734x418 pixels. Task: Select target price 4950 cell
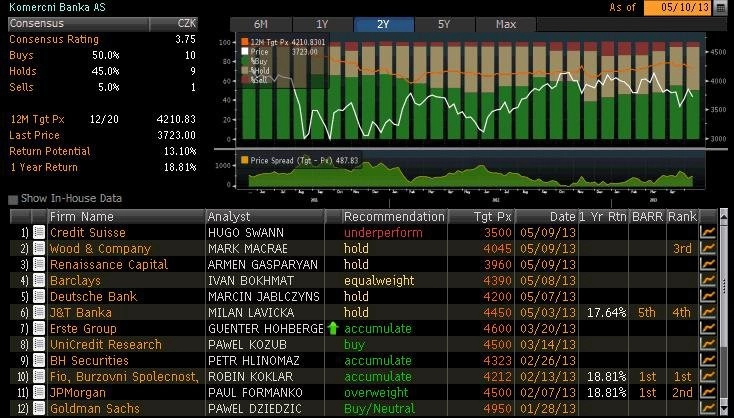pos(497,408)
